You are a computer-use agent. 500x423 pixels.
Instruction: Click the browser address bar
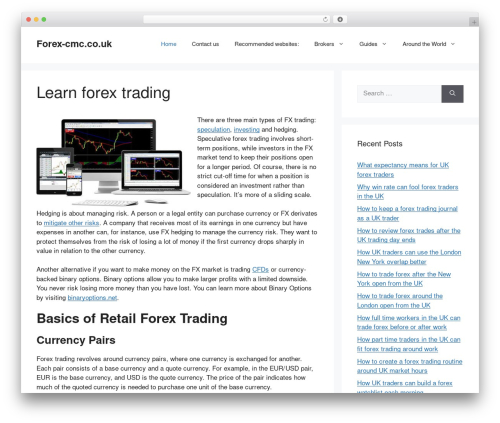tap(237, 19)
